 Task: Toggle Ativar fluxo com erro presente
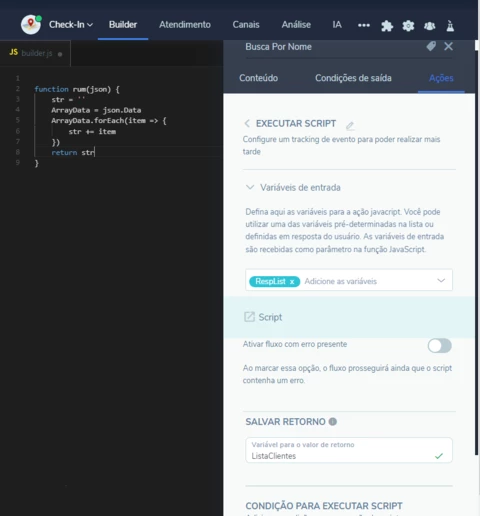tap(439, 346)
